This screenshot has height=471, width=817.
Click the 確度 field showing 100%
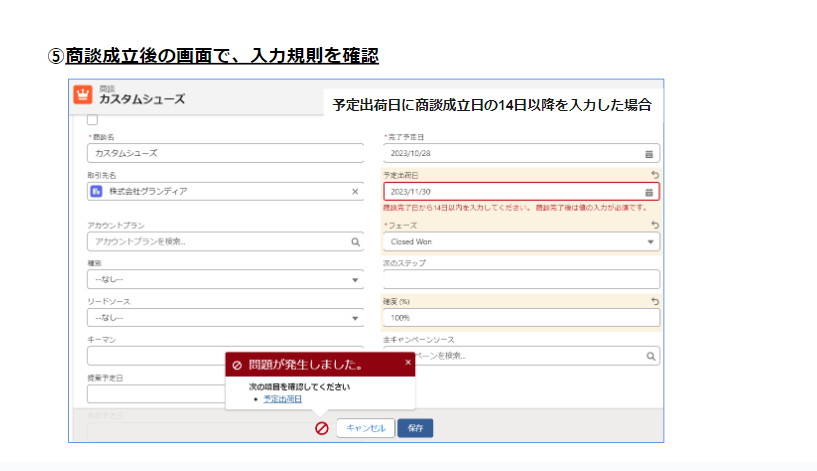[522, 318]
